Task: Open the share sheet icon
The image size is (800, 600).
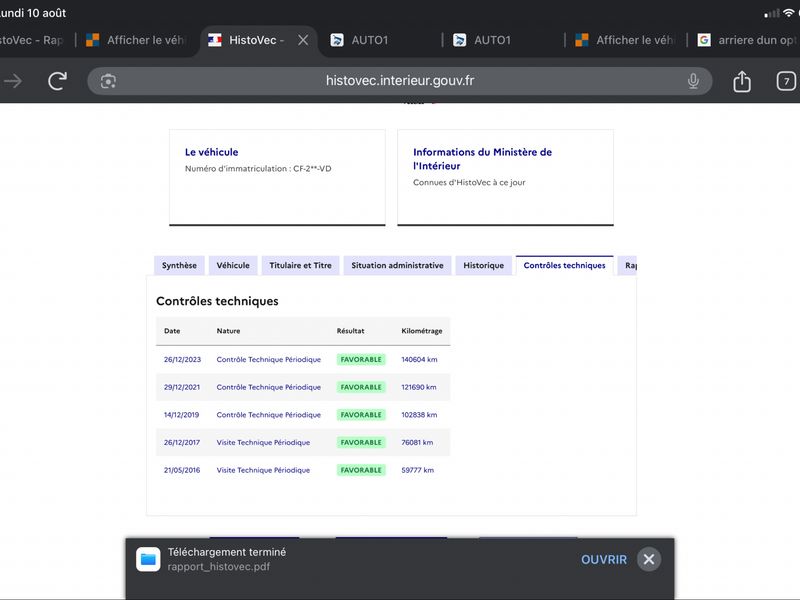Action: click(x=742, y=81)
